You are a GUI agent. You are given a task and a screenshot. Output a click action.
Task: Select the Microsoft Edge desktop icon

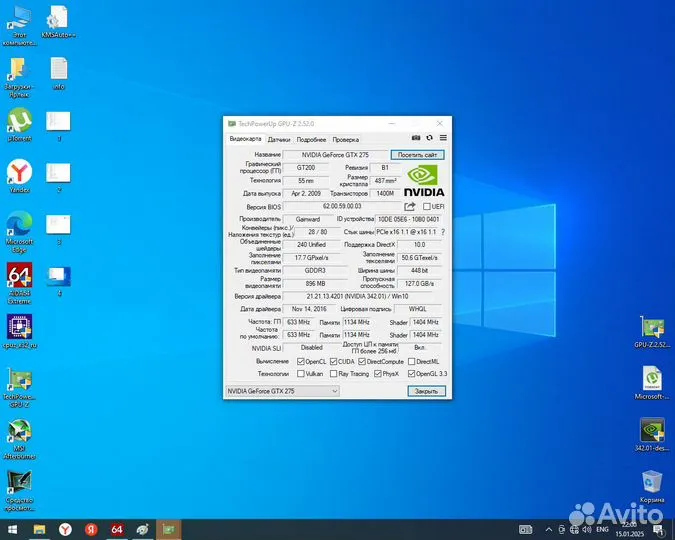(19, 232)
